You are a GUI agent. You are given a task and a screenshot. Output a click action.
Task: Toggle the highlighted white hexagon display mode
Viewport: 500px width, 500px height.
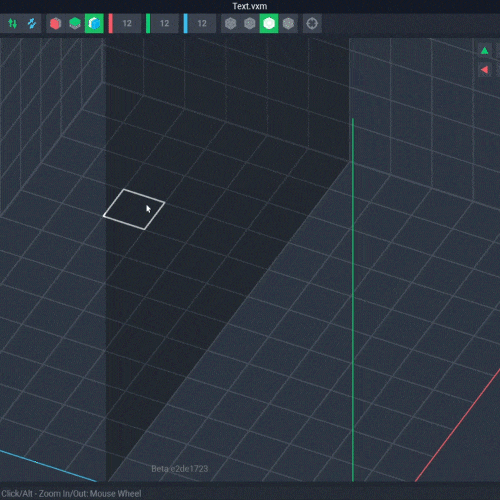click(x=269, y=24)
